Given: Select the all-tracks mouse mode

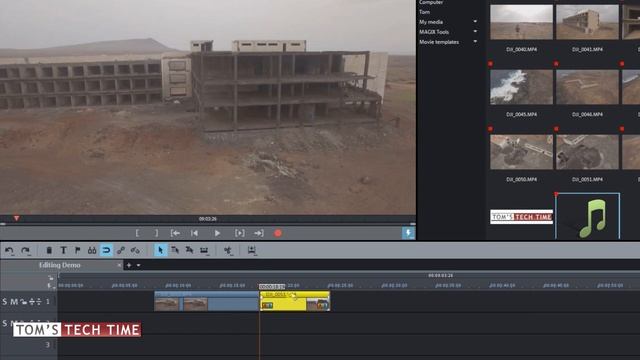Looking at the screenshot, I should pos(189,250).
